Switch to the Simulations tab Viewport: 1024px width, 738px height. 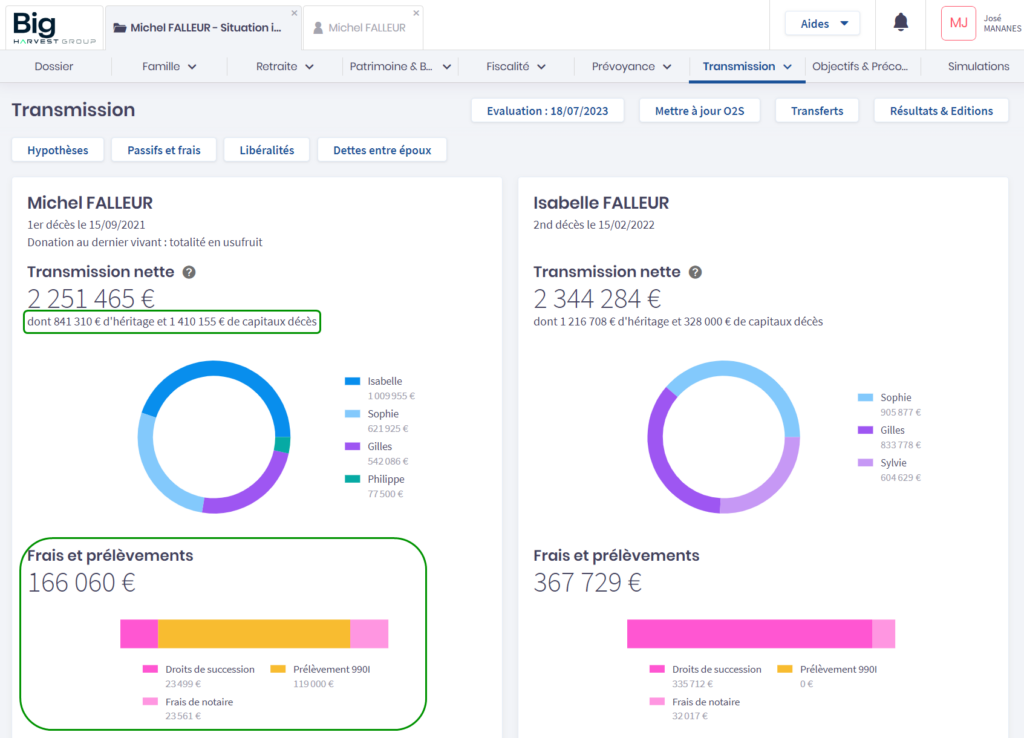point(978,67)
